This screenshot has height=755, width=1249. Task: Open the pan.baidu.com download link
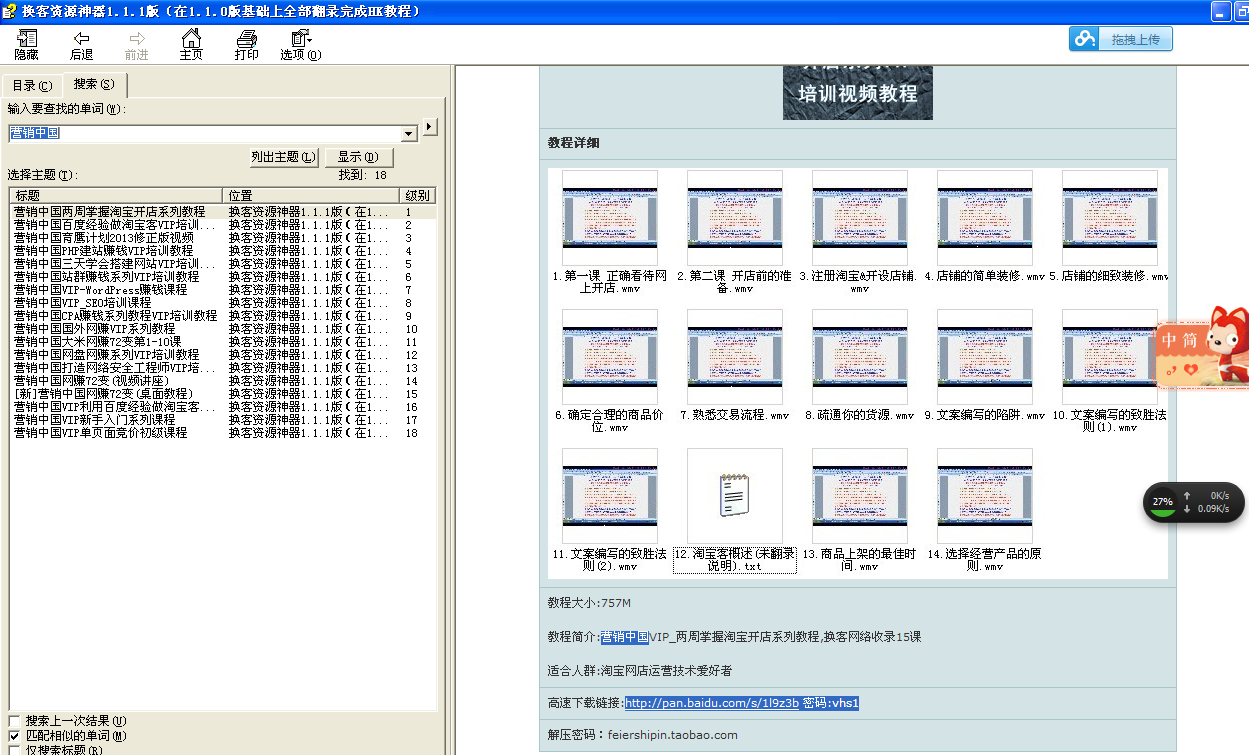pyautogui.click(x=712, y=703)
